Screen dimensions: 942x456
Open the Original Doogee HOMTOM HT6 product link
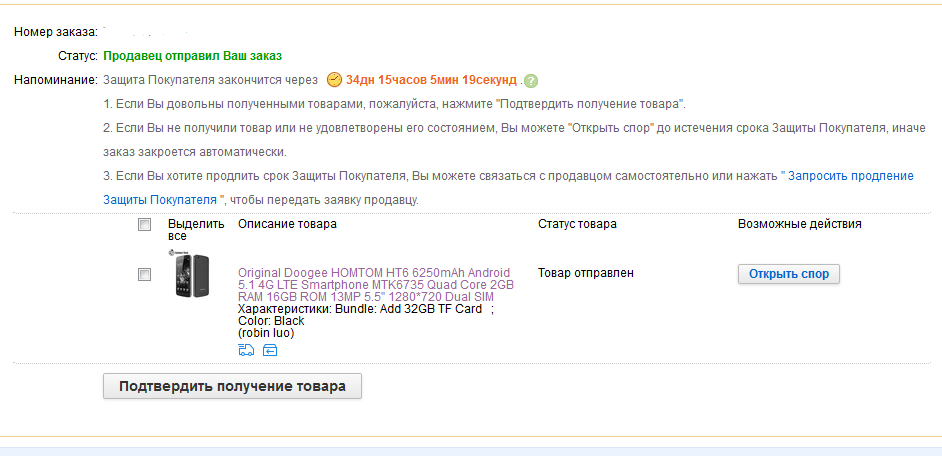[375, 285]
